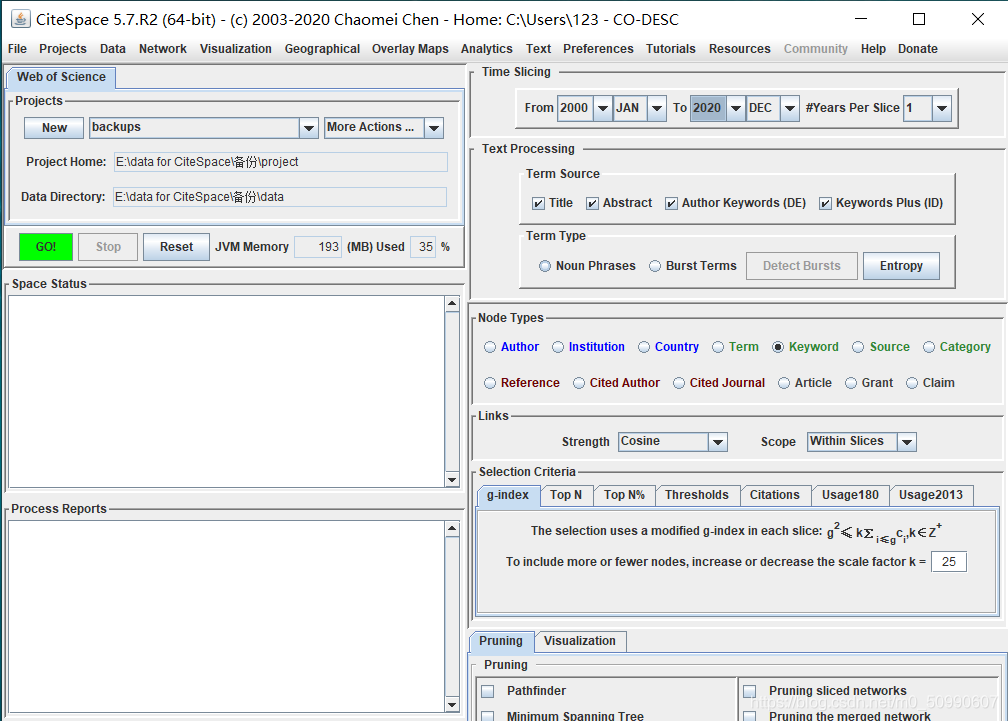Select Country node type
This screenshot has height=721, width=1008.
coord(644,347)
